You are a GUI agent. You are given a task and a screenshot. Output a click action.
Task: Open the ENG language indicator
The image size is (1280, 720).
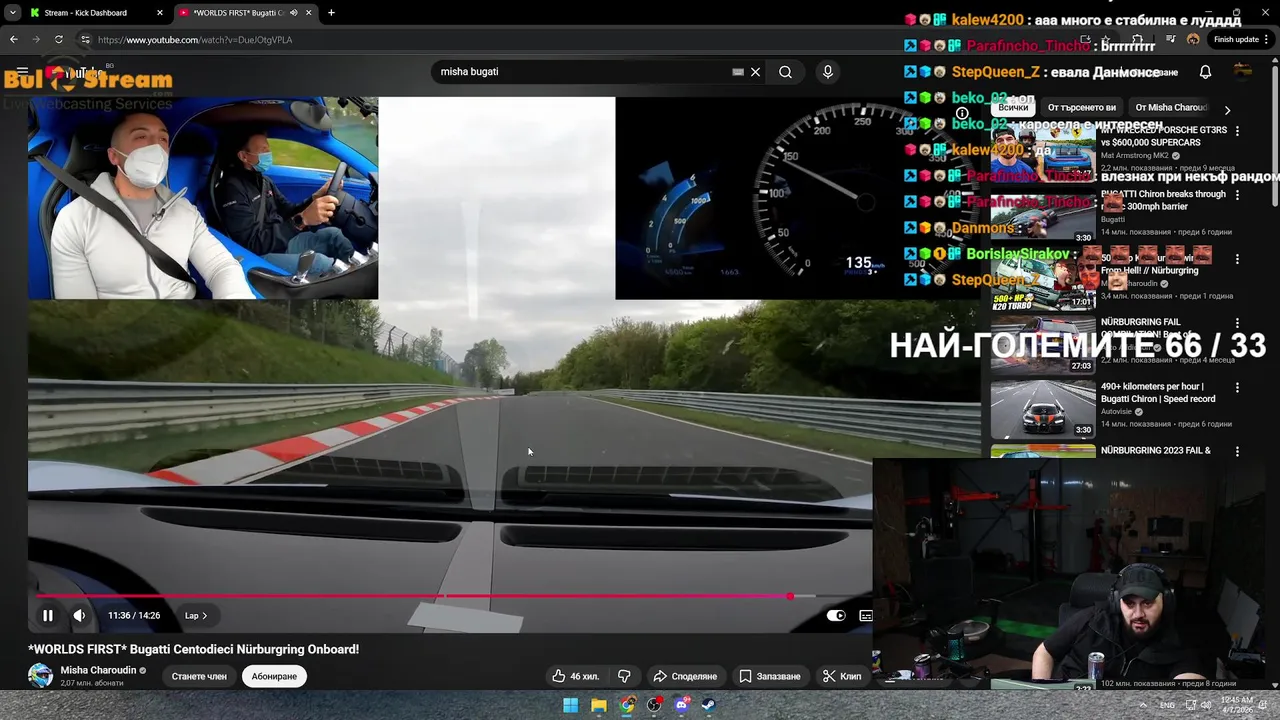click(1167, 705)
